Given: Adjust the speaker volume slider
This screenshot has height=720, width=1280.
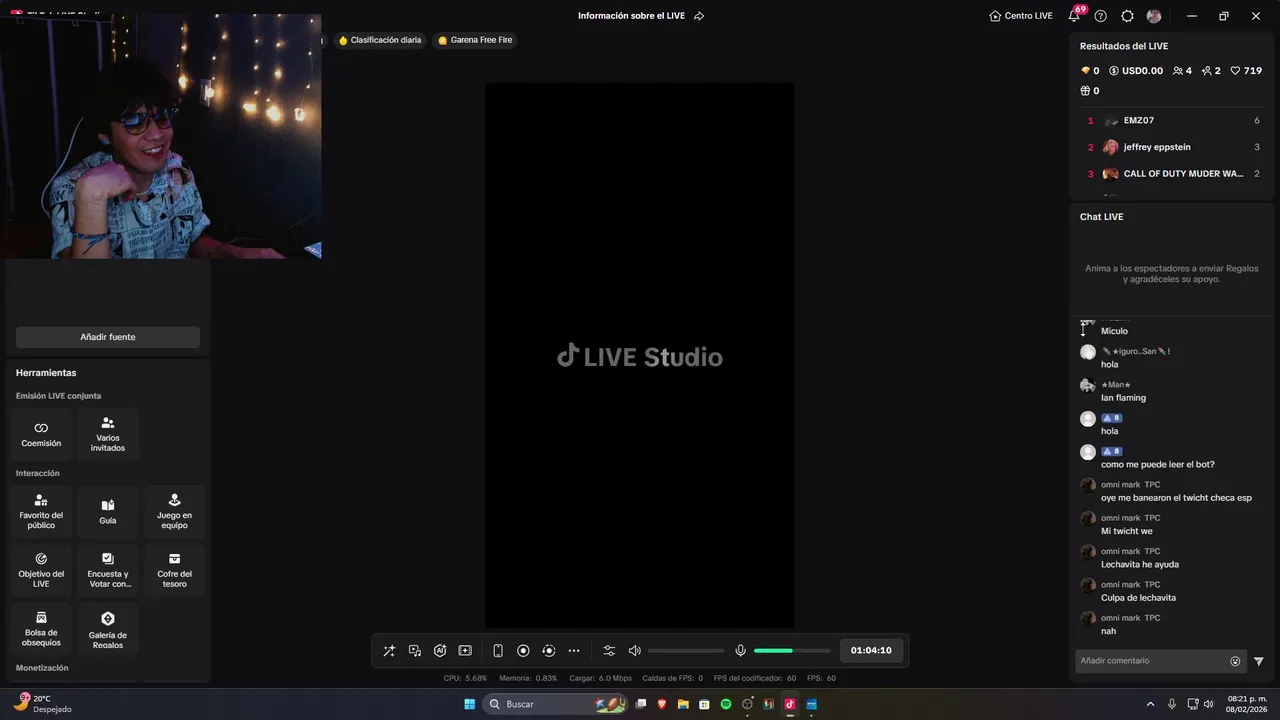Looking at the screenshot, I should (686, 651).
